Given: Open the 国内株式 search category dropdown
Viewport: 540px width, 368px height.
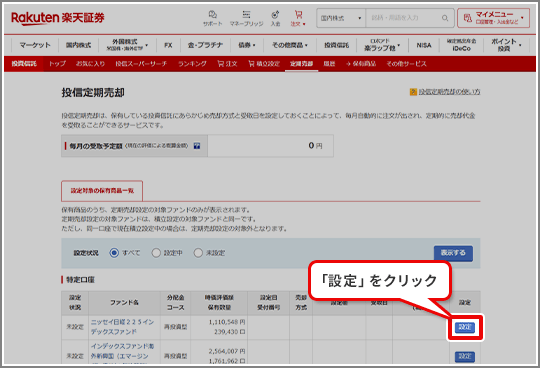Looking at the screenshot, I should click(341, 18).
